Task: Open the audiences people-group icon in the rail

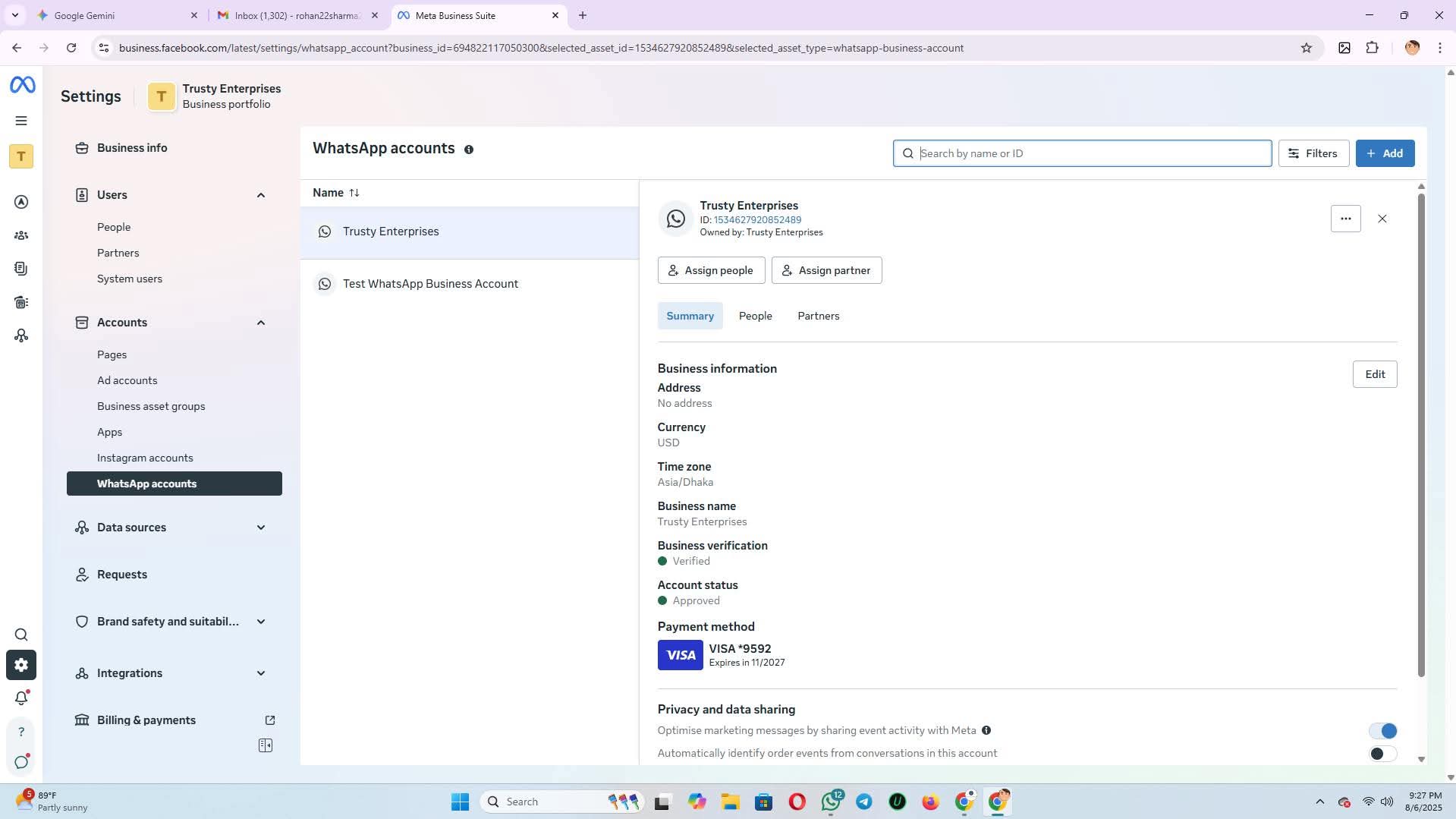Action: coord(21,235)
